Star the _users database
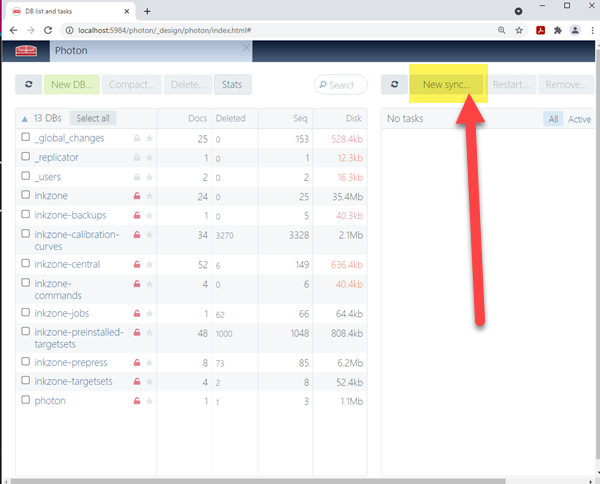The height and width of the screenshot is (484, 600). pyautogui.click(x=149, y=177)
